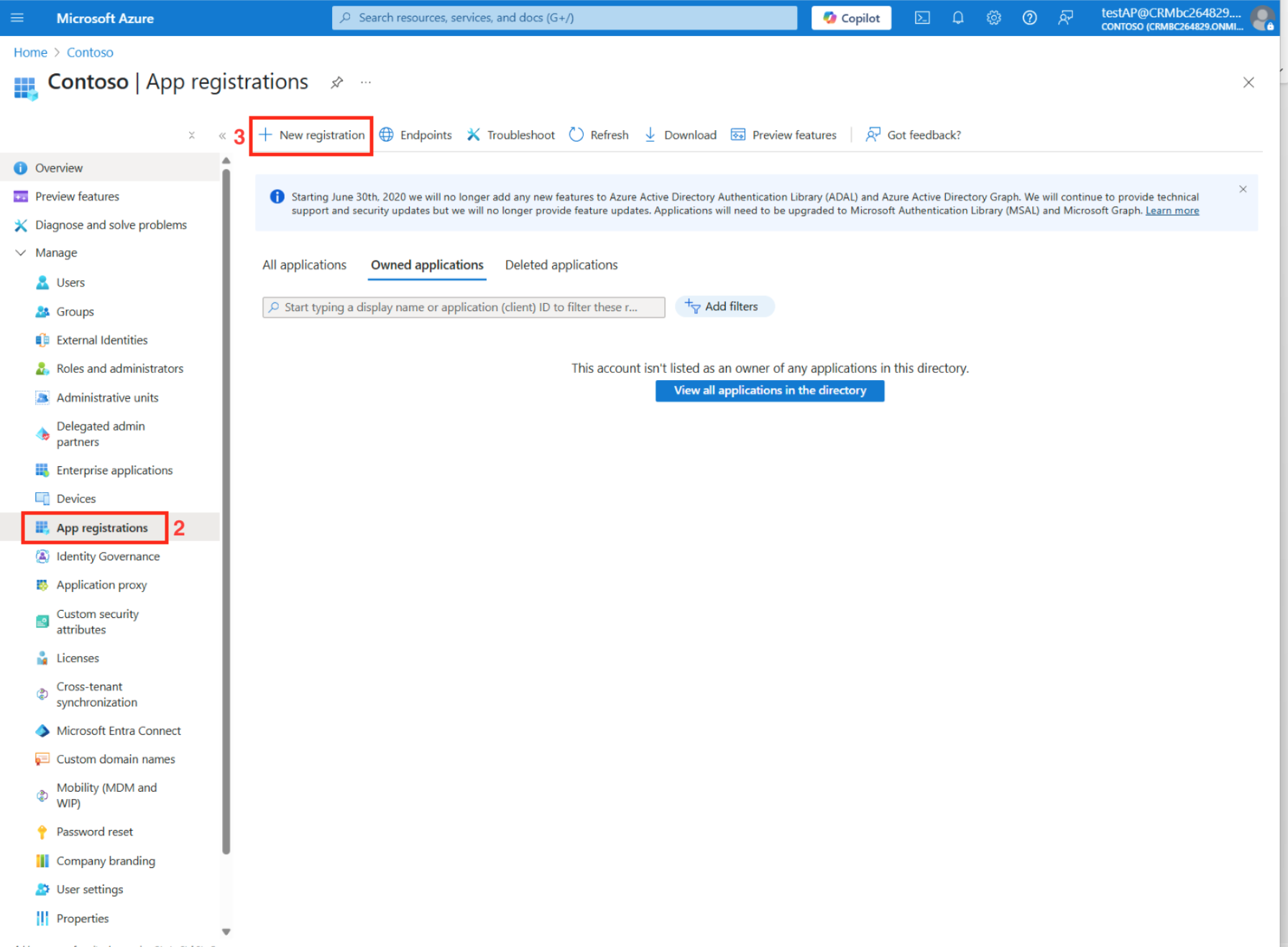1288x947 pixels.
Task: Click New registration
Action: point(312,135)
